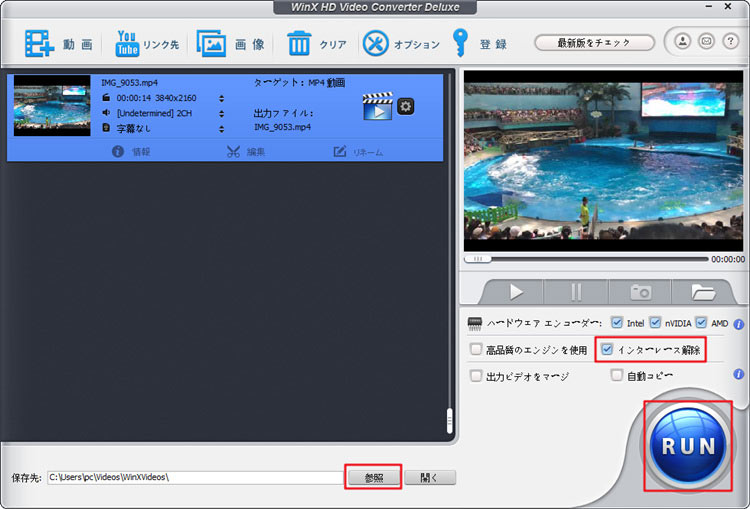The height and width of the screenshot is (509, 750).
Task: Select the IMG_9053.mp4 thumbnail in the list
Action: tap(52, 106)
